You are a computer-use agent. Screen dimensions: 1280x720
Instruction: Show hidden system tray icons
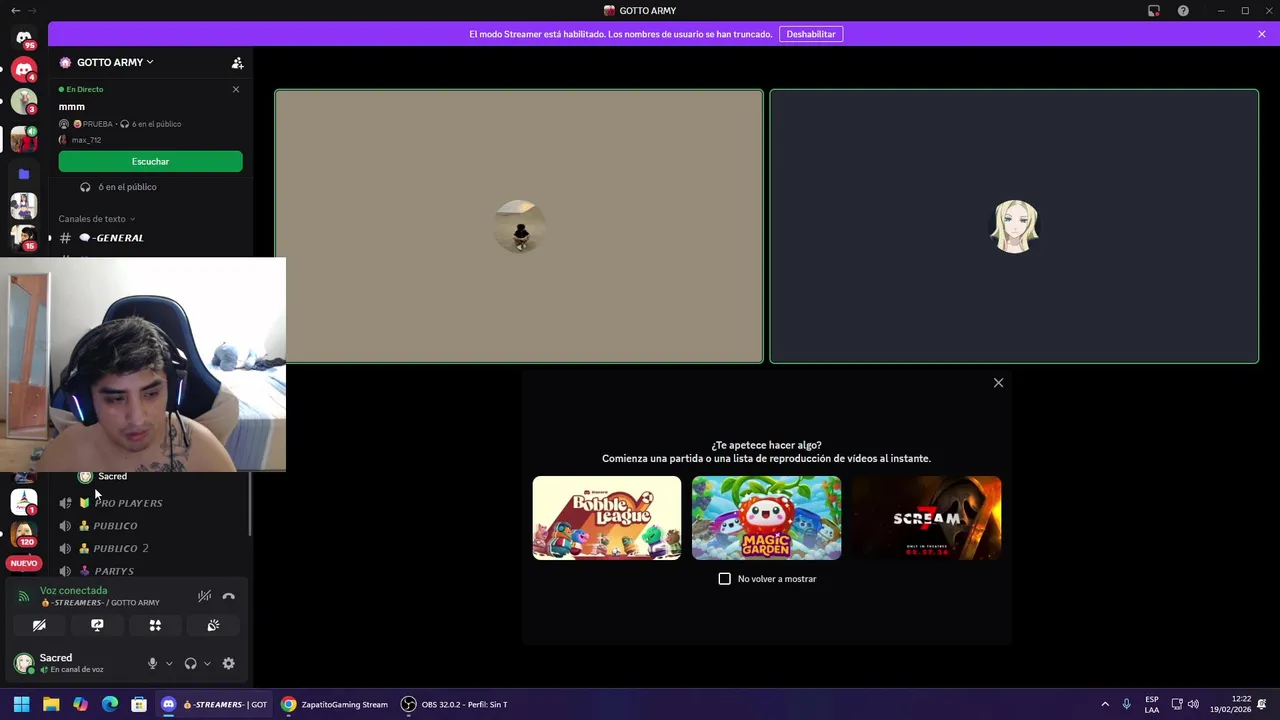1105,704
